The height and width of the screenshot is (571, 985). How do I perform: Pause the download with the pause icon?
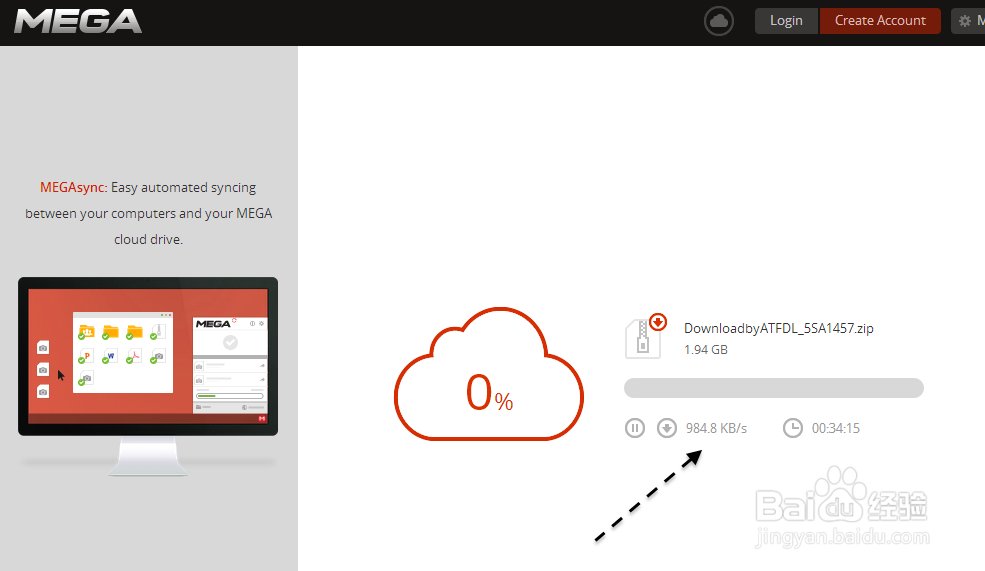pos(634,428)
